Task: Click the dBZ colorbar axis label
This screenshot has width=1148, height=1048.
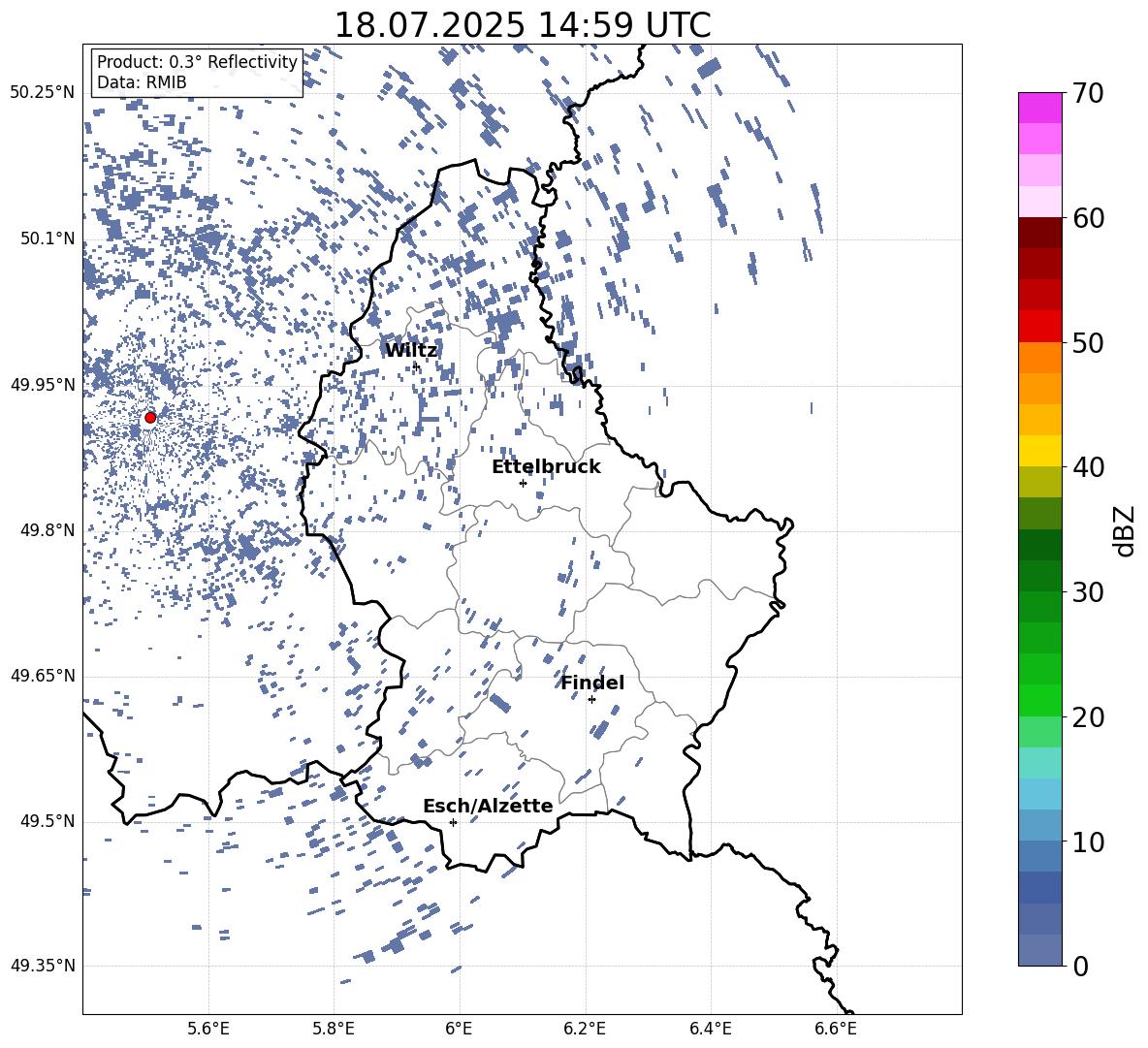Action: point(1126,530)
